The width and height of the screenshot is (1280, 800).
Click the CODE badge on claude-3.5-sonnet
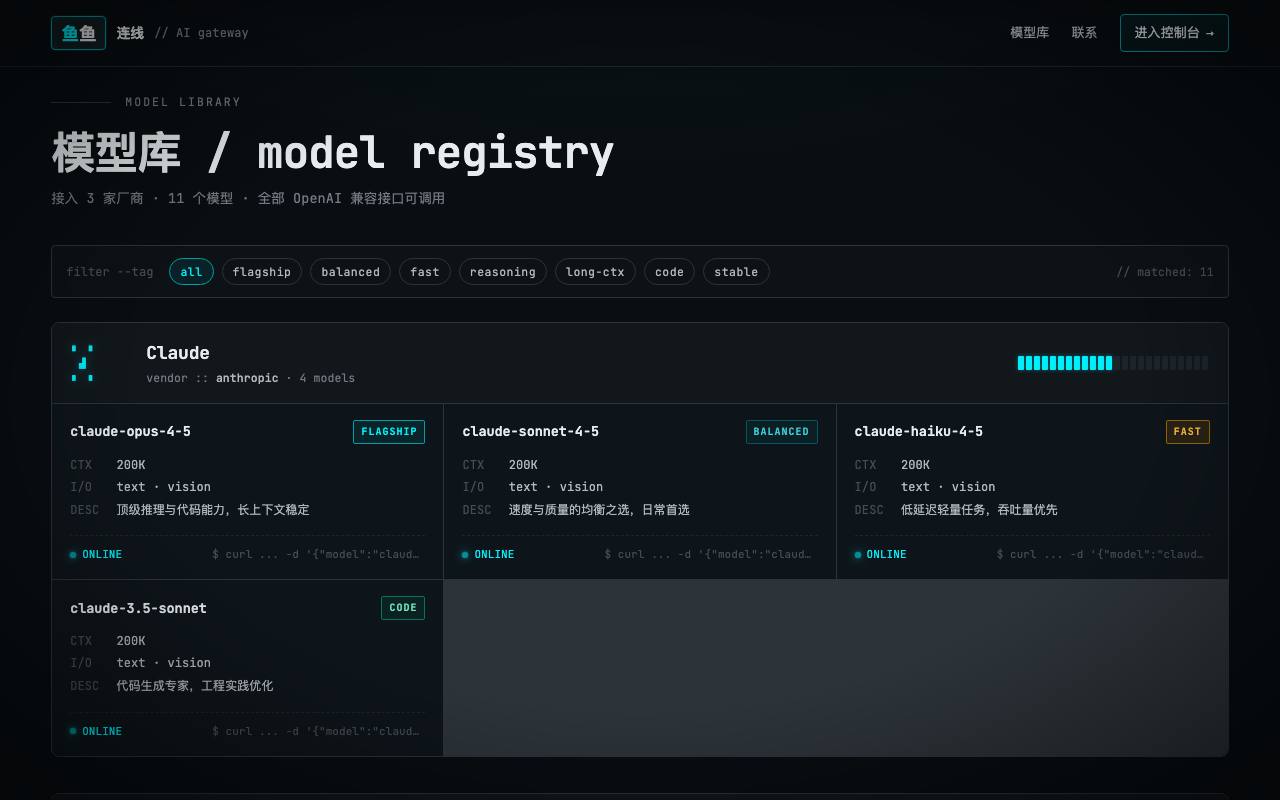pos(403,608)
